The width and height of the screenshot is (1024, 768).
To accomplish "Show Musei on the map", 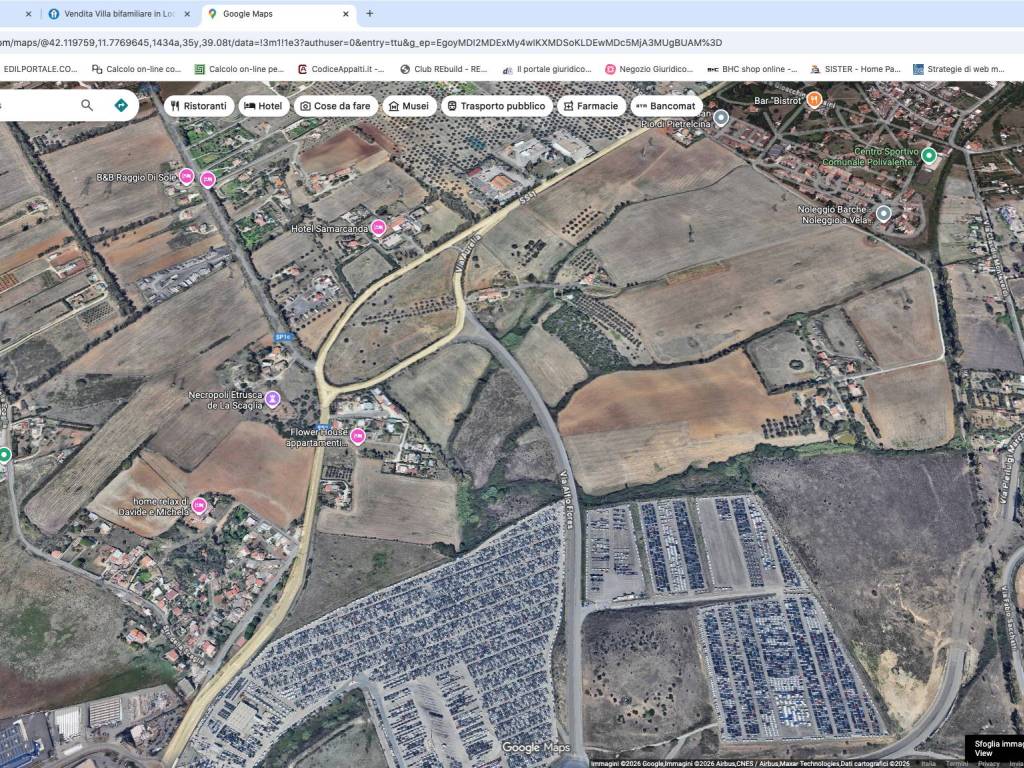I will (x=408, y=106).
